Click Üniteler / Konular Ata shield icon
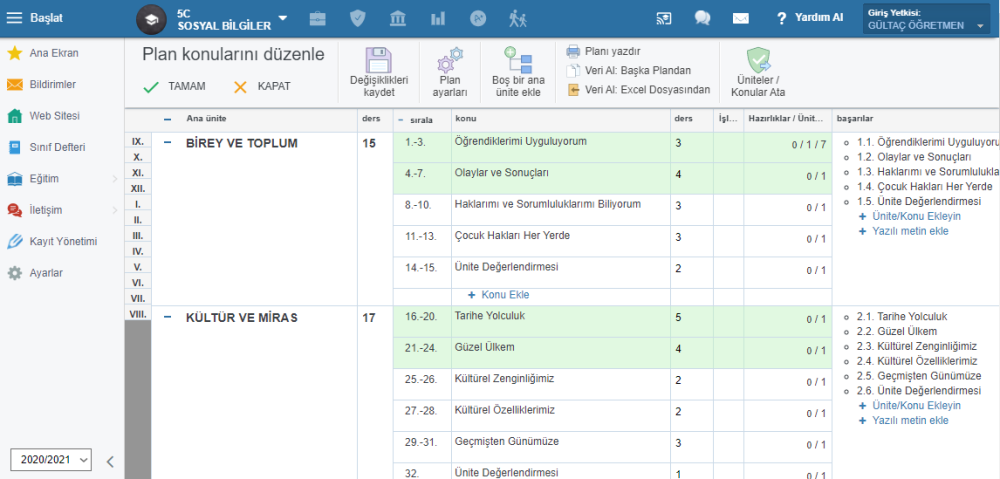 (x=758, y=72)
